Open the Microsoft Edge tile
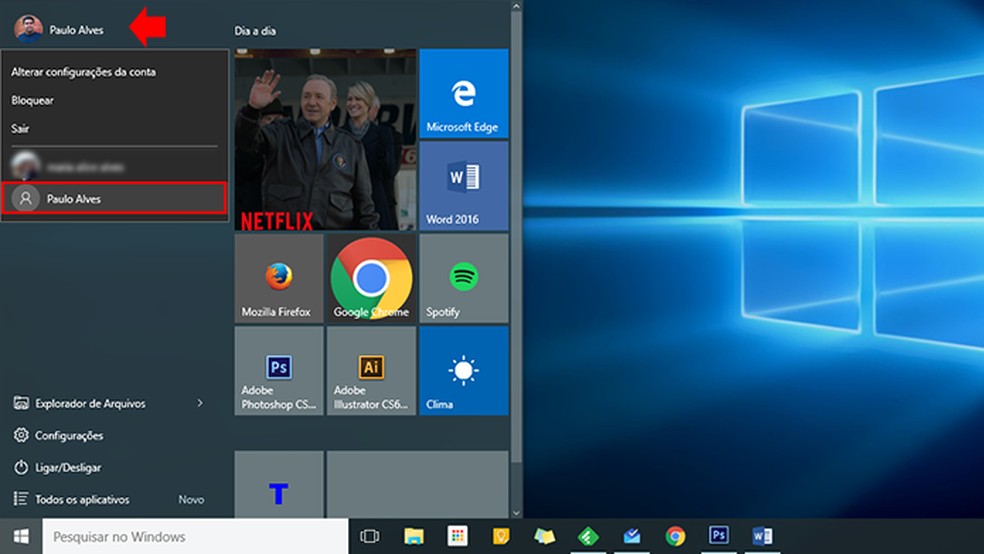The height and width of the screenshot is (554, 984). point(463,93)
